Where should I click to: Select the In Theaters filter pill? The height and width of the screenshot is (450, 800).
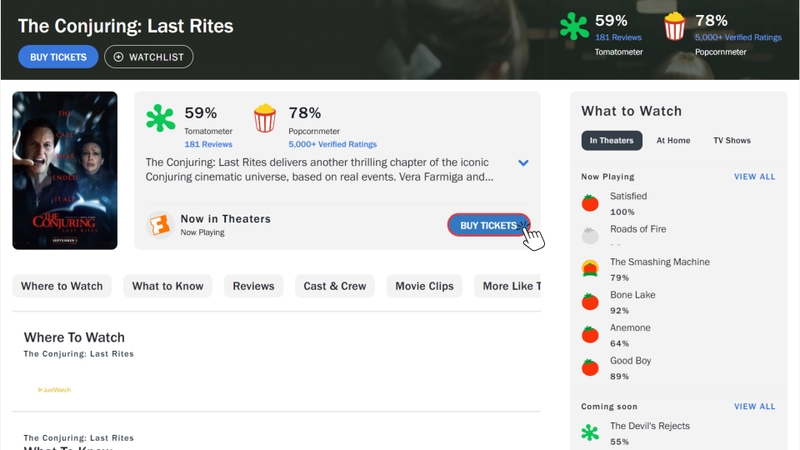click(x=611, y=141)
